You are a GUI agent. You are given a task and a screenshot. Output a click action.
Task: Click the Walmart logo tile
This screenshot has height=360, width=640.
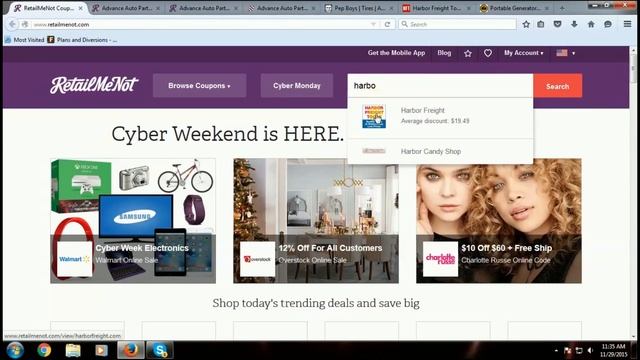tap(74, 259)
